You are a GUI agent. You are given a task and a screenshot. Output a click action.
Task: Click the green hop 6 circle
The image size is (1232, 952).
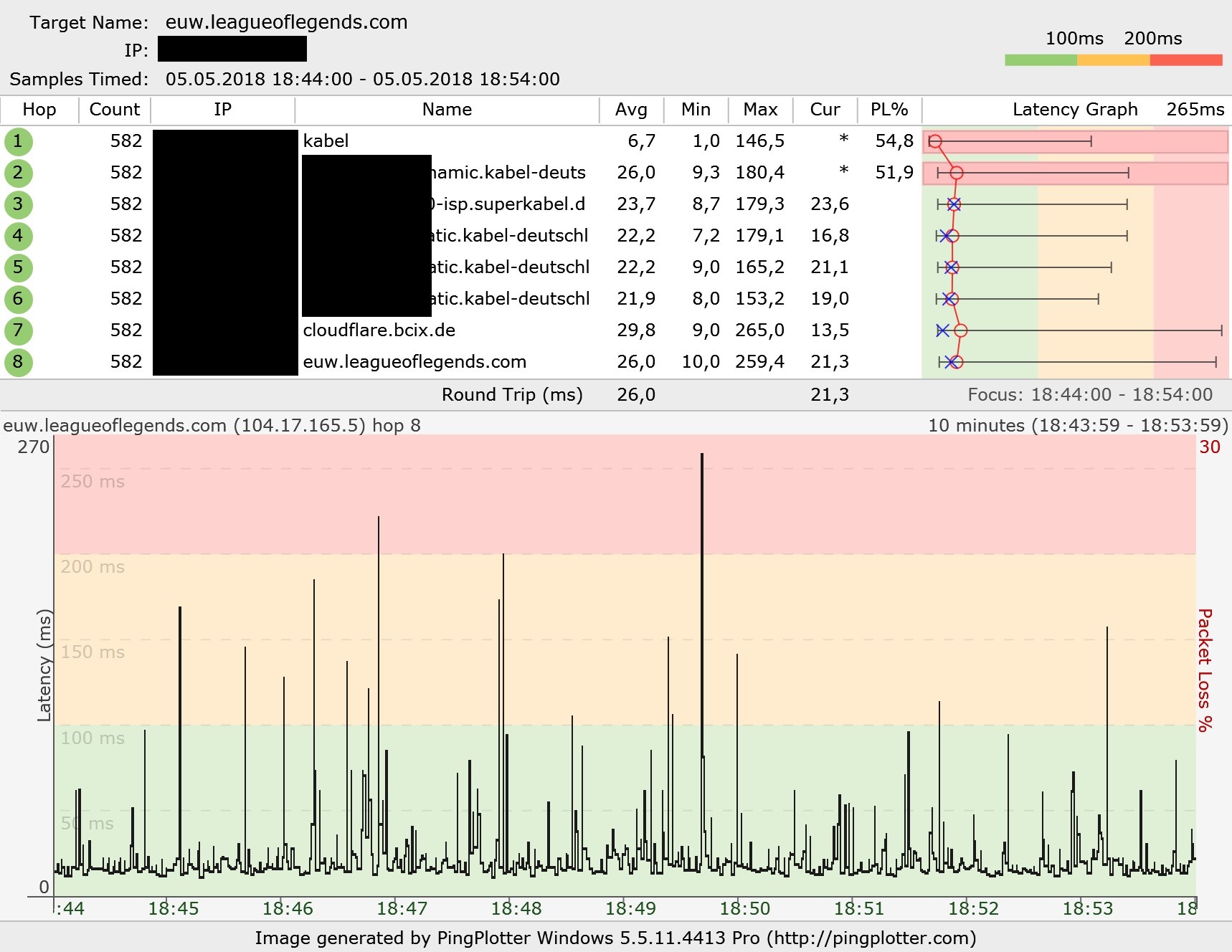coord(18,299)
